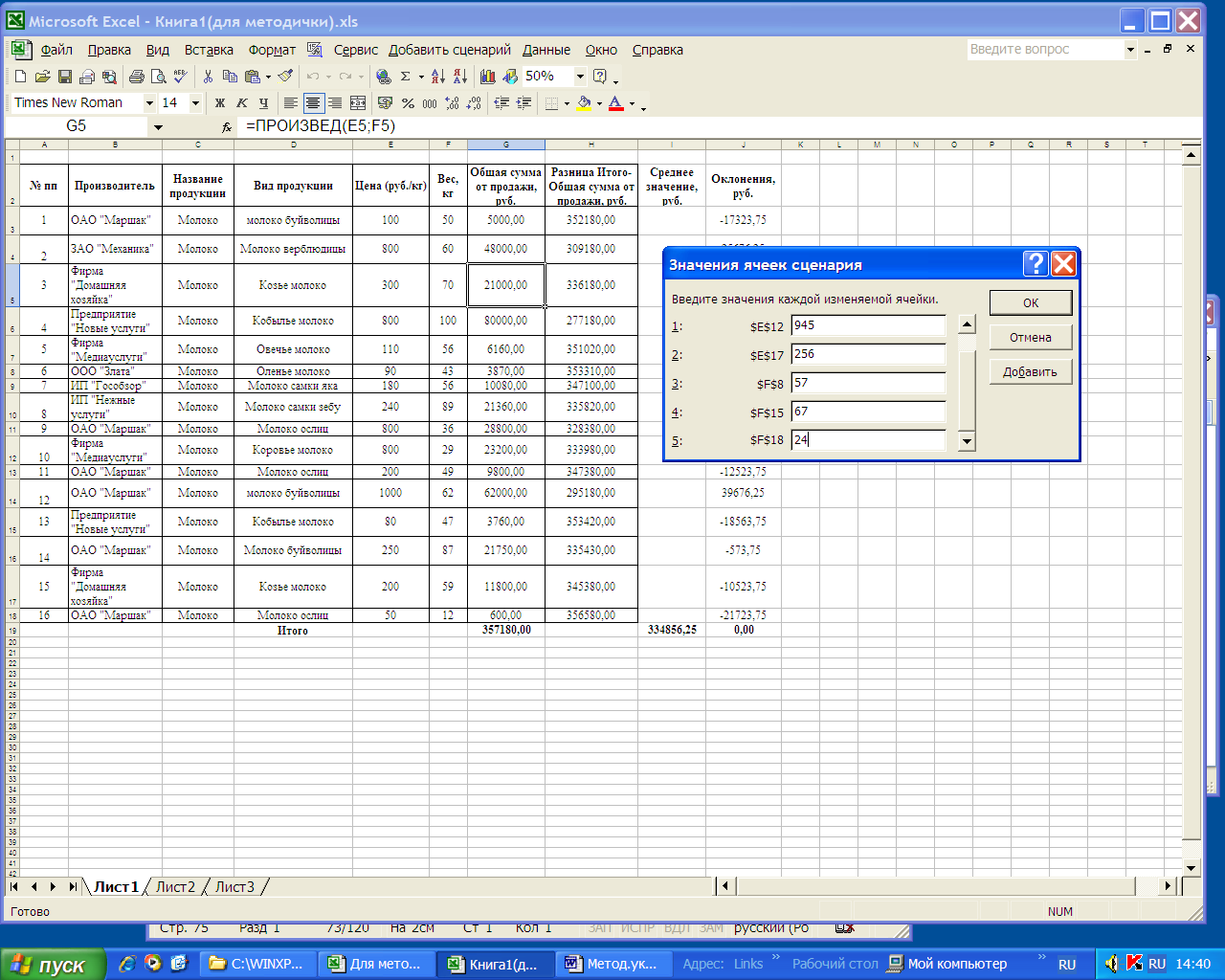This screenshot has height=980, width=1225.
Task: Save the workbook with the floppy icon
Action: click(x=65, y=77)
